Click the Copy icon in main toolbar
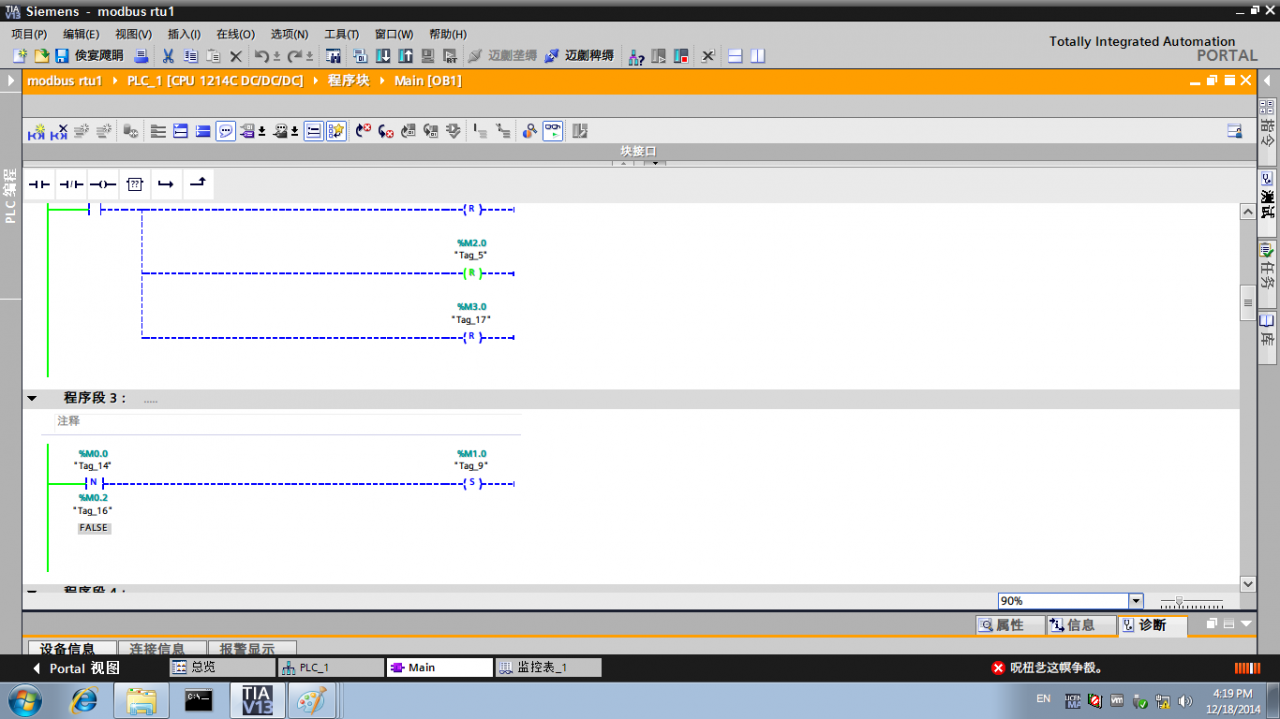The height and width of the screenshot is (719, 1280). click(190, 56)
